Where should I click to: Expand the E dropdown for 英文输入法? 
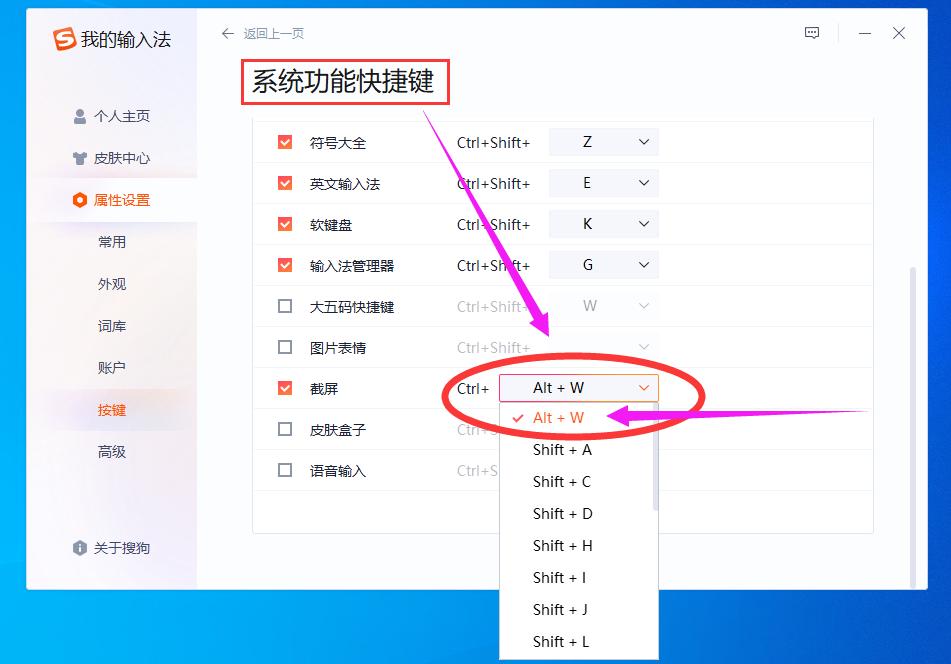[603, 182]
